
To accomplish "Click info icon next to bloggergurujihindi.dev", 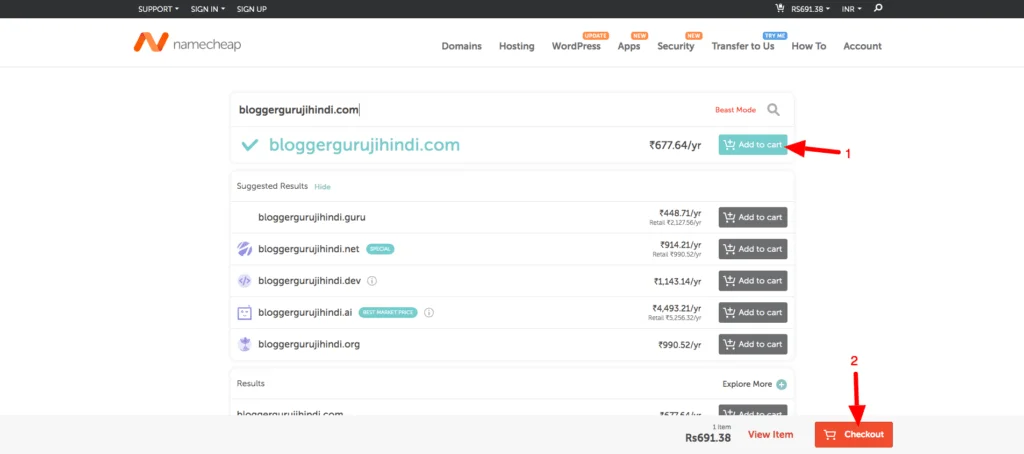I will [372, 281].
